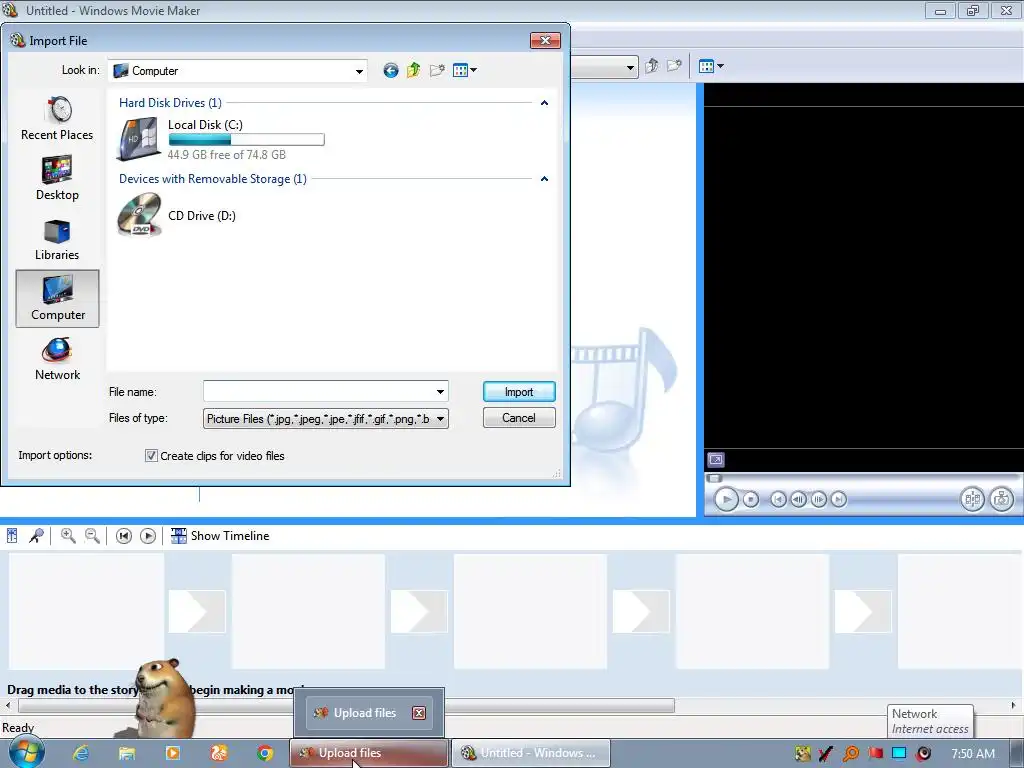Select Recent Places in the sidebar
1024x768 pixels.
coord(57,119)
